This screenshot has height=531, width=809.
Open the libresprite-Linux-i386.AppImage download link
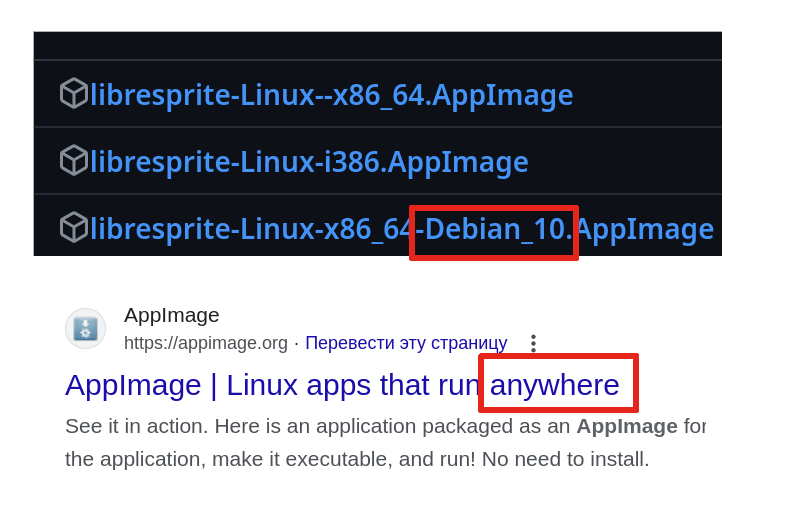309,162
